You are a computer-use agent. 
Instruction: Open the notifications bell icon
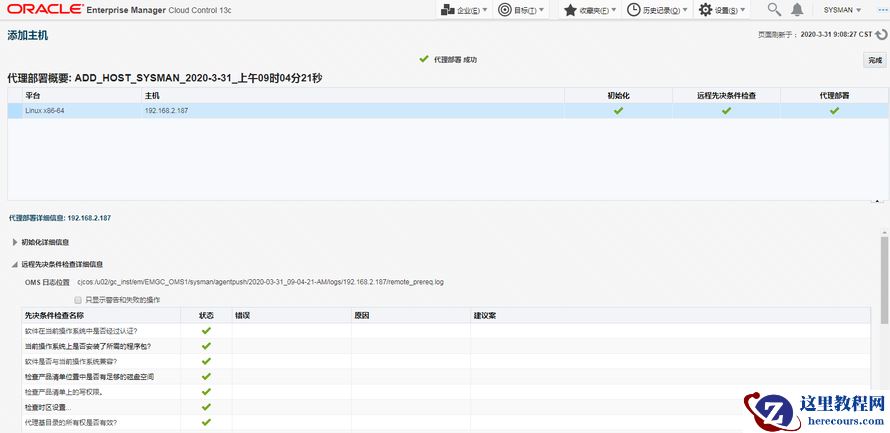[797, 10]
